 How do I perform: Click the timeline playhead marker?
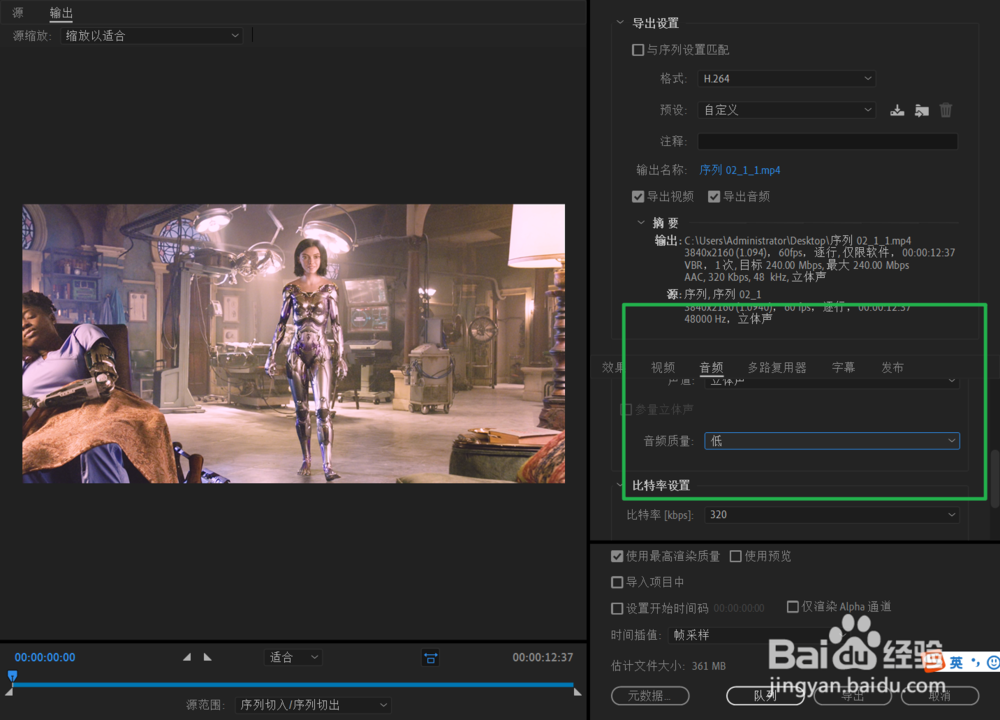coord(12,675)
